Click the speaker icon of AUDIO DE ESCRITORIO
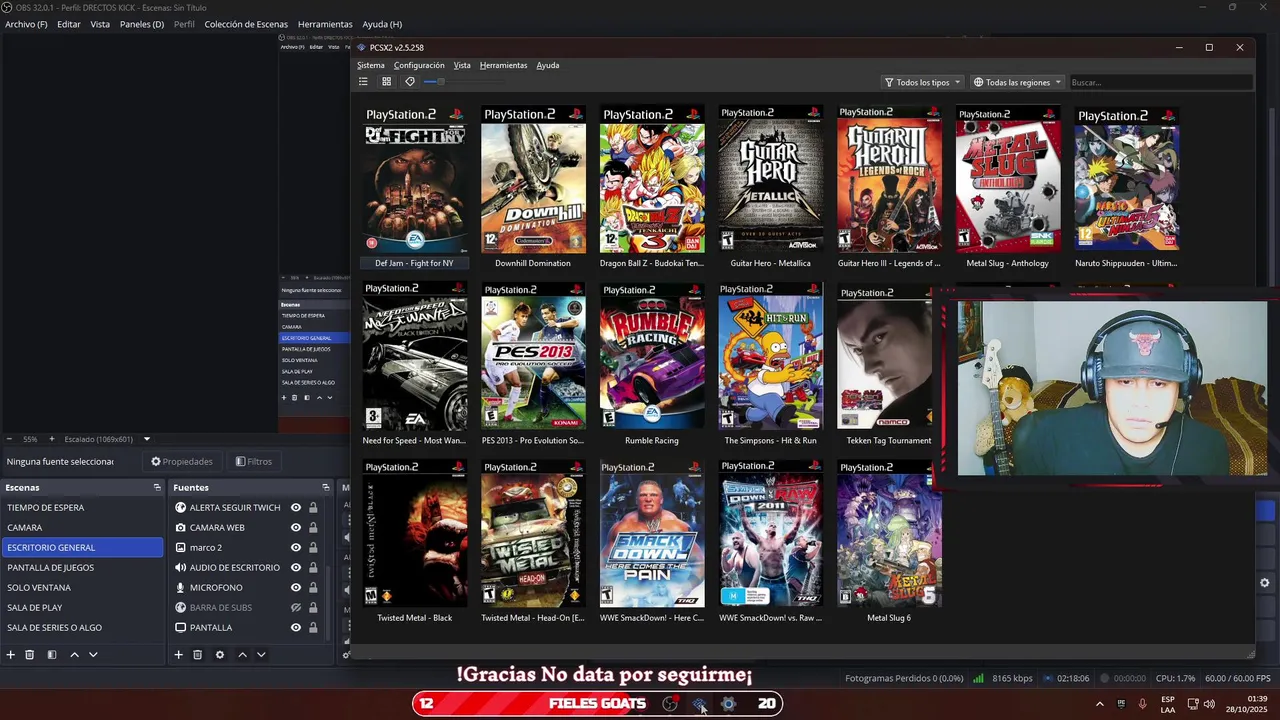 click(x=181, y=567)
